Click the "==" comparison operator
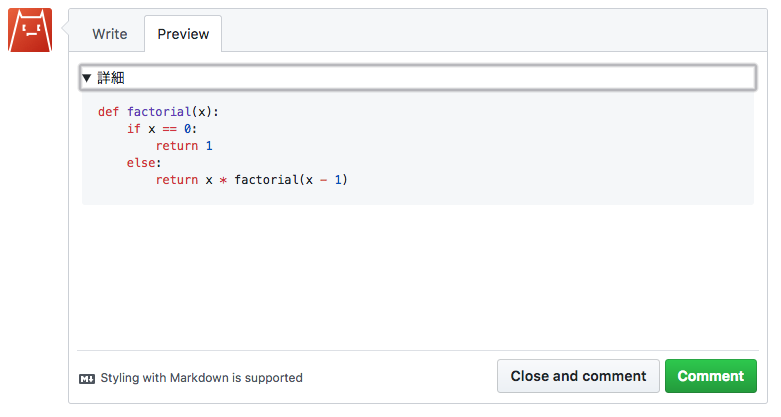Viewport: 781px width, 417px height. coord(170,129)
